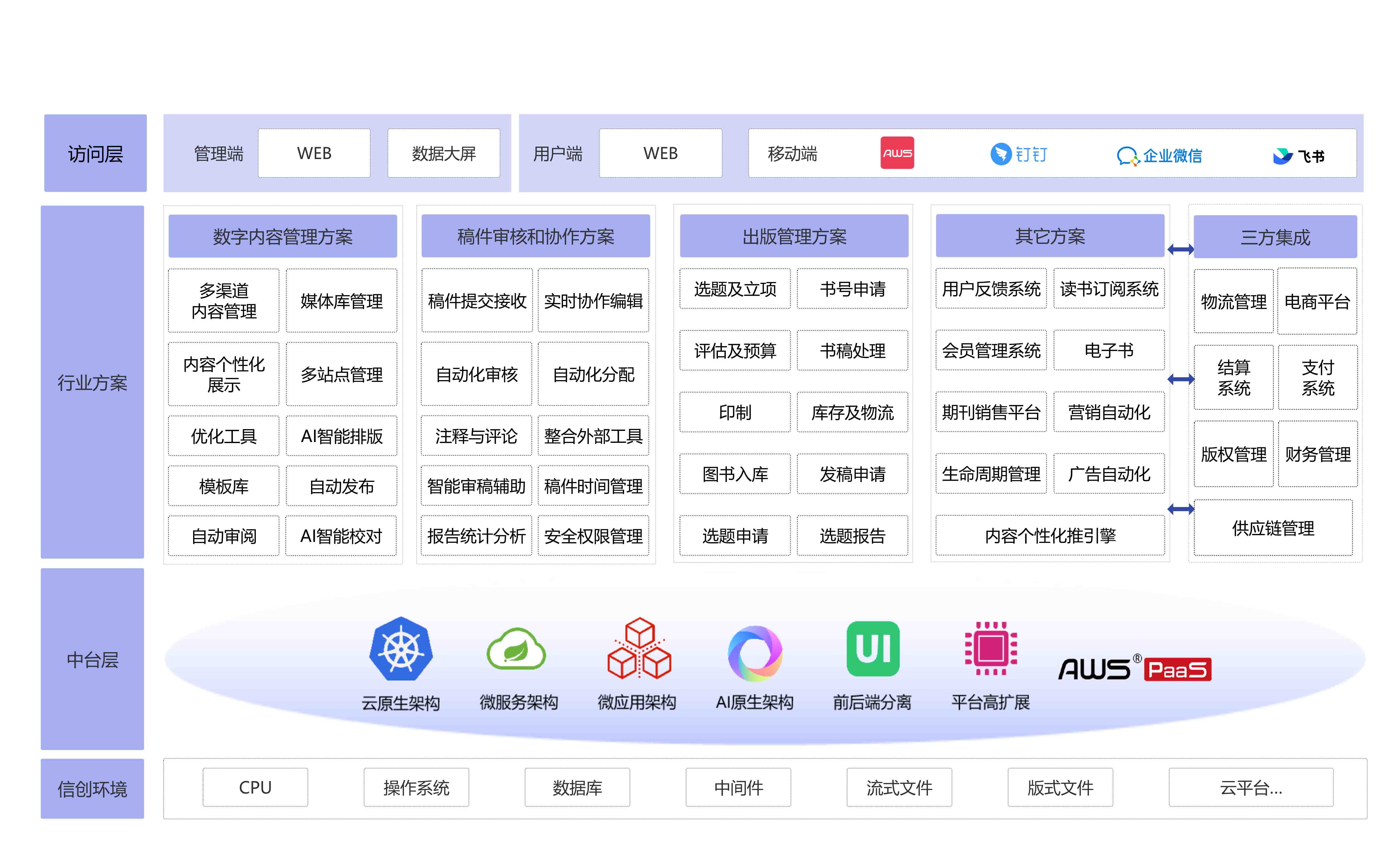Click the colorful AI-native architecture ring icon
This screenshot has height=859, width=1400.
point(754,653)
